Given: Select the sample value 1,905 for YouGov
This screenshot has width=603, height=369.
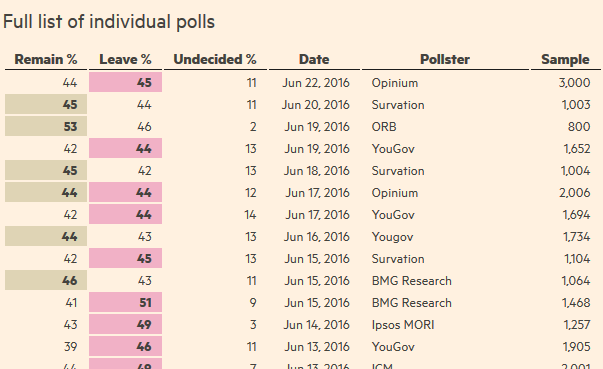Looking at the screenshot, I should (576, 347).
